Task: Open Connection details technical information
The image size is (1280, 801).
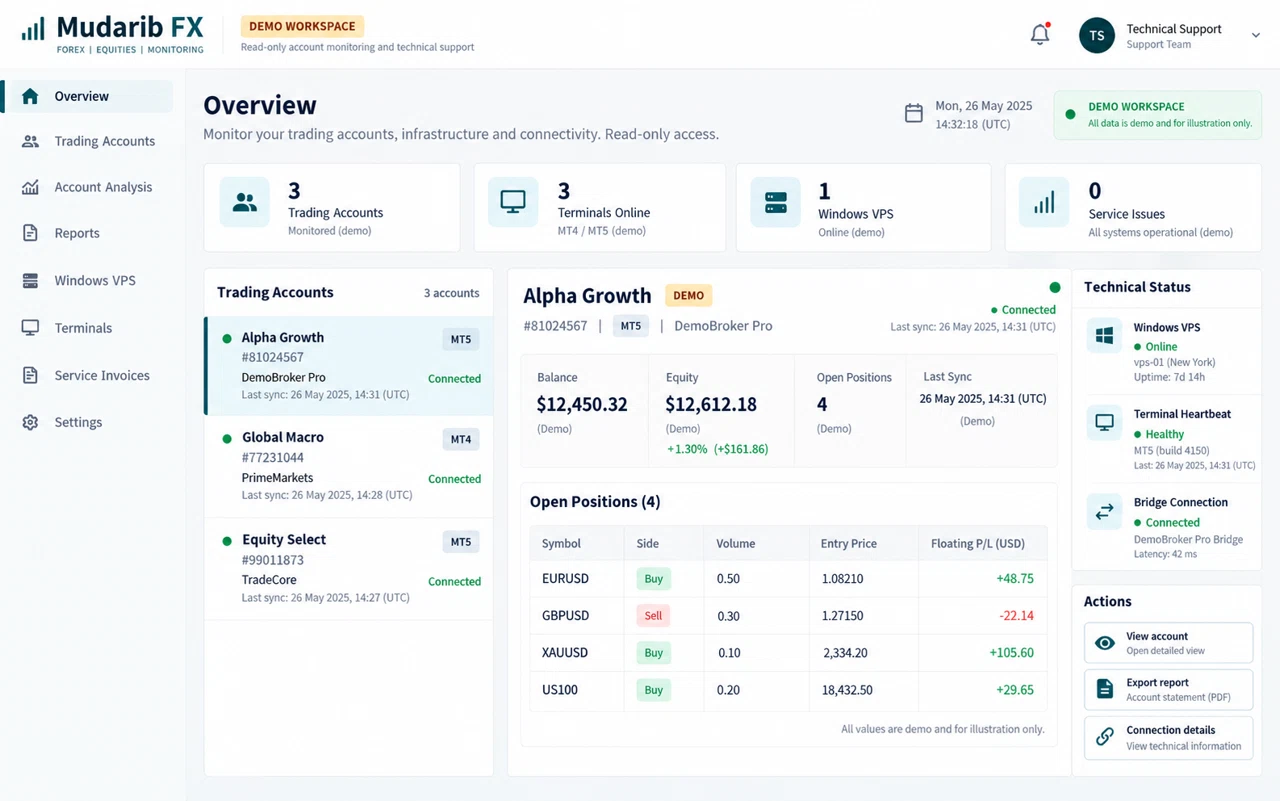Action: pyautogui.click(x=1168, y=738)
